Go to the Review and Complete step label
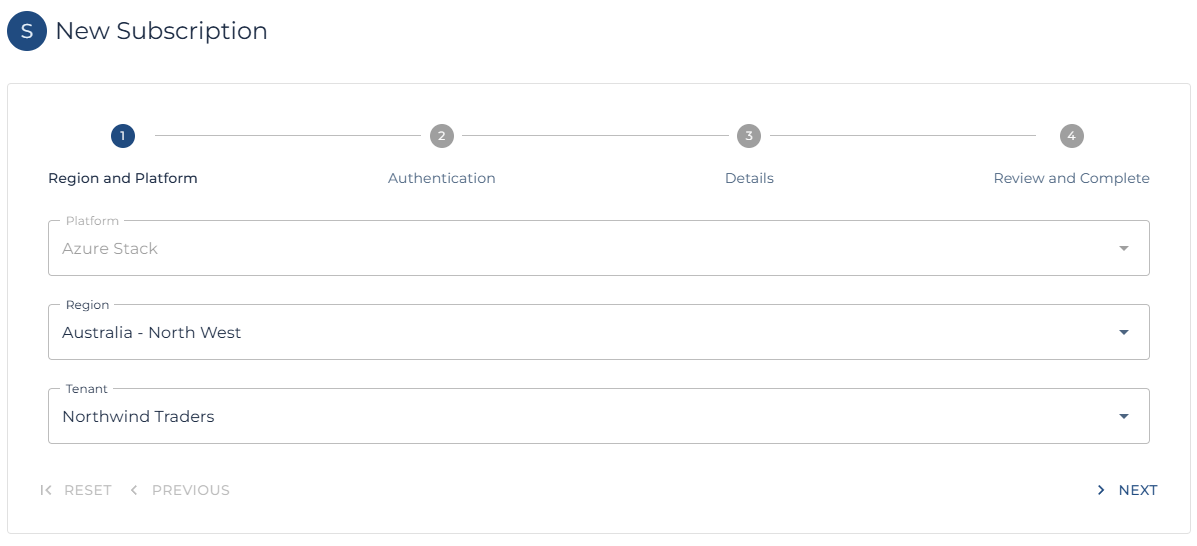The height and width of the screenshot is (546, 1197). point(1071,178)
